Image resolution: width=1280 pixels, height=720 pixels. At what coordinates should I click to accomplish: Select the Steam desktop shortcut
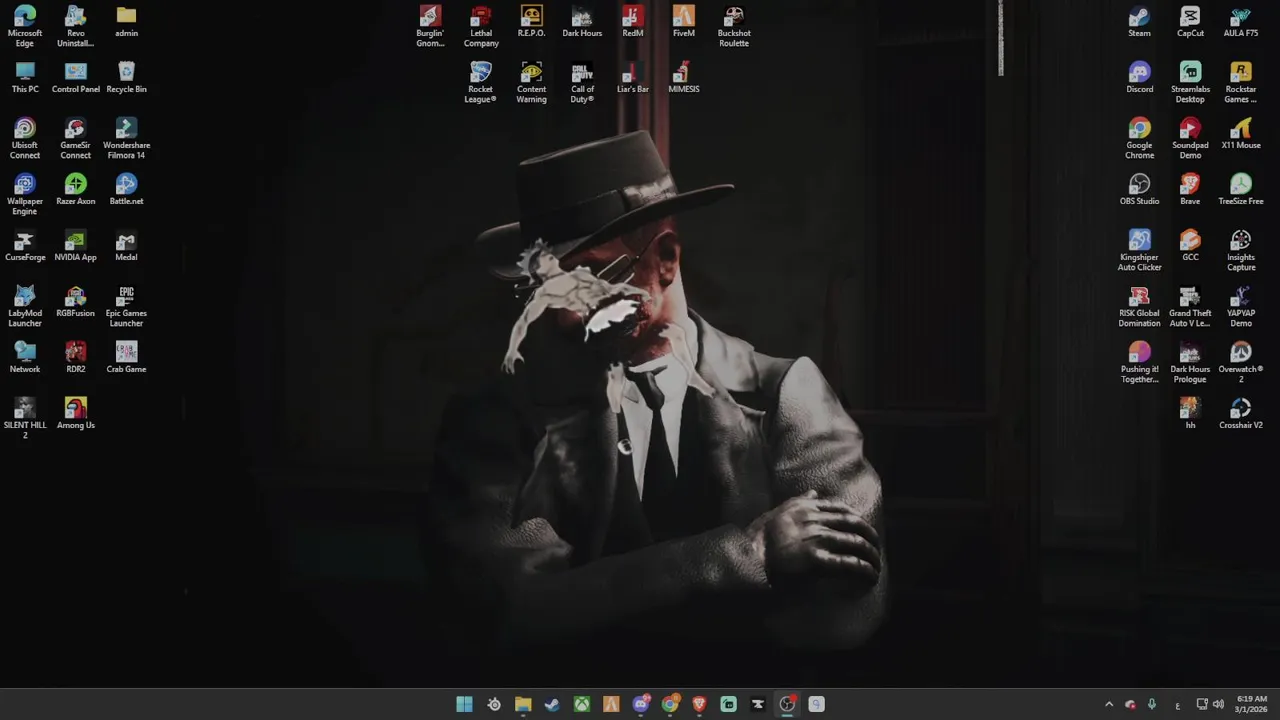pos(1139,21)
